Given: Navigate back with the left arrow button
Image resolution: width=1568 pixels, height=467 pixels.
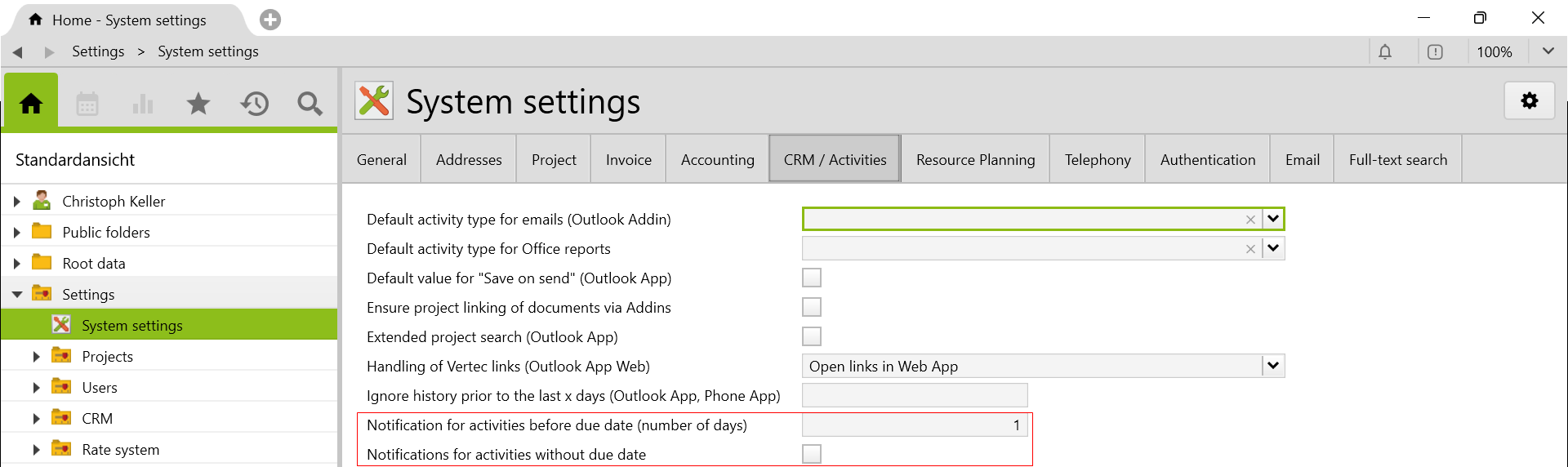Looking at the screenshot, I should (x=17, y=52).
